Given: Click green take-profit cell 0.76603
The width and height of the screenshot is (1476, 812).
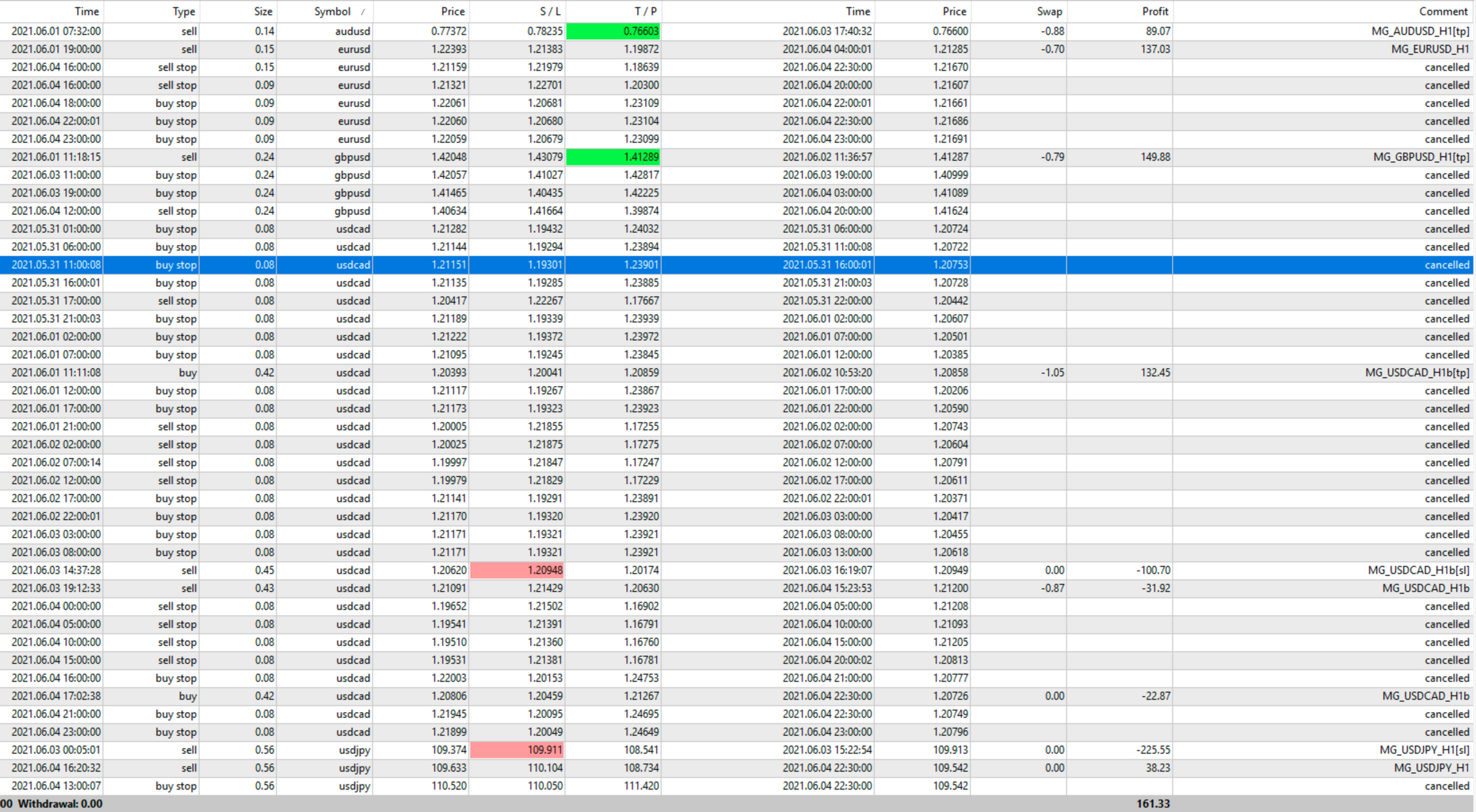Looking at the screenshot, I should pos(614,31).
